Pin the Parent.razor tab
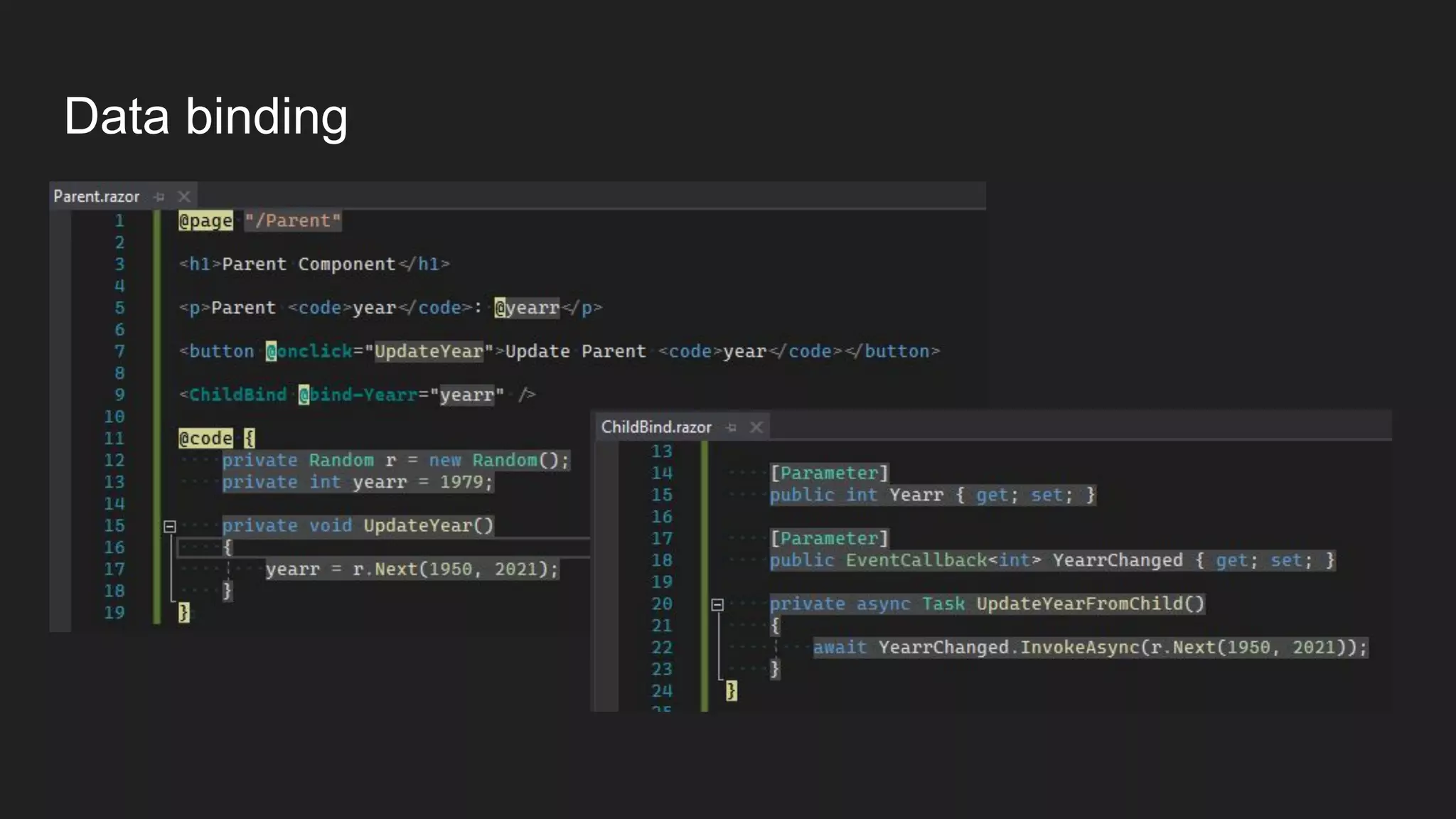1456x819 pixels. pos(159,197)
